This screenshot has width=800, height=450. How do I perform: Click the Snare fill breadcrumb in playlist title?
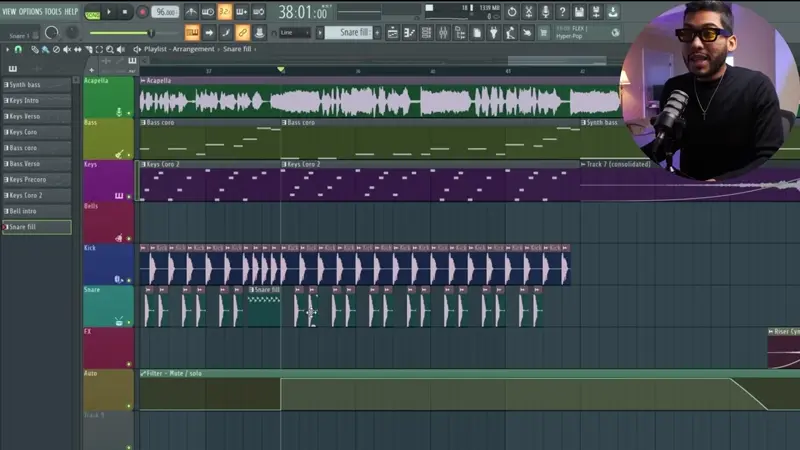(x=237, y=49)
